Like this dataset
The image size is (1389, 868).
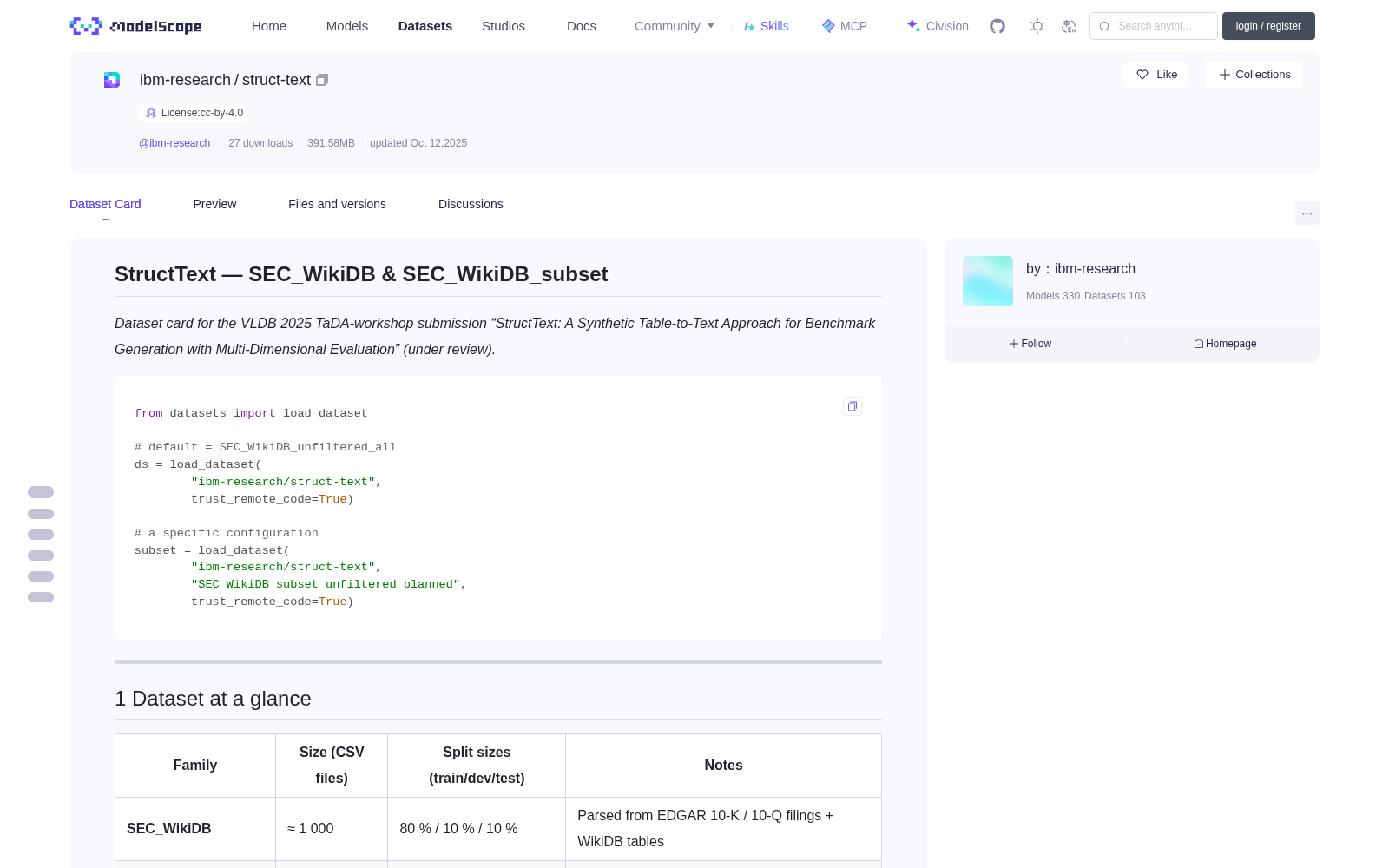tap(1155, 75)
